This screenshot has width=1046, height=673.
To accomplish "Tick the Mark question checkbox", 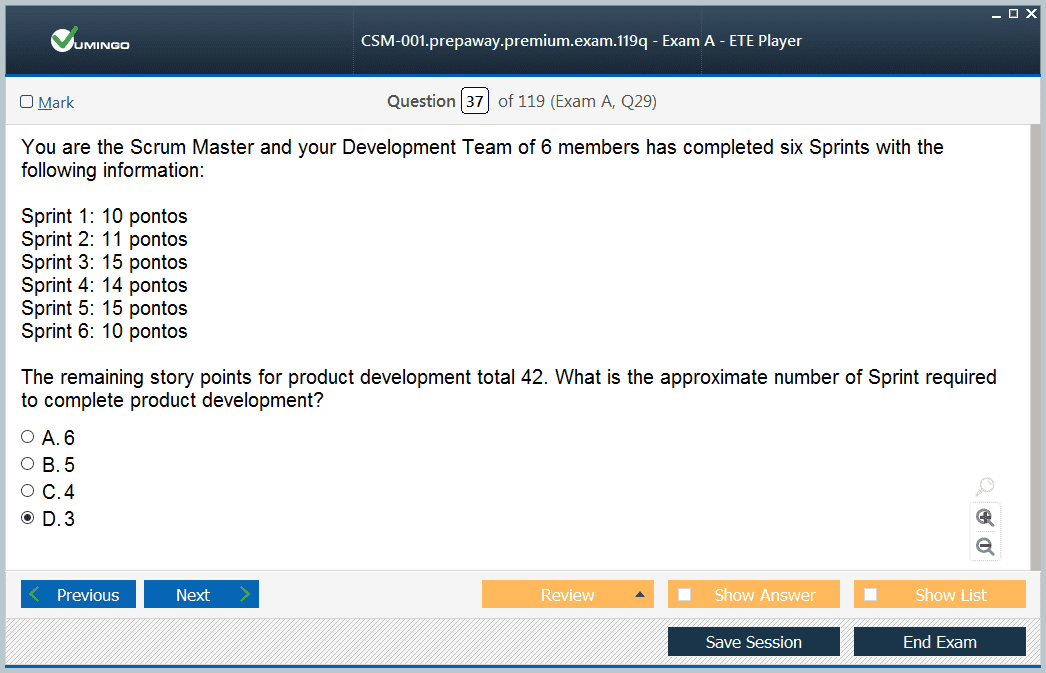I will 27,102.
